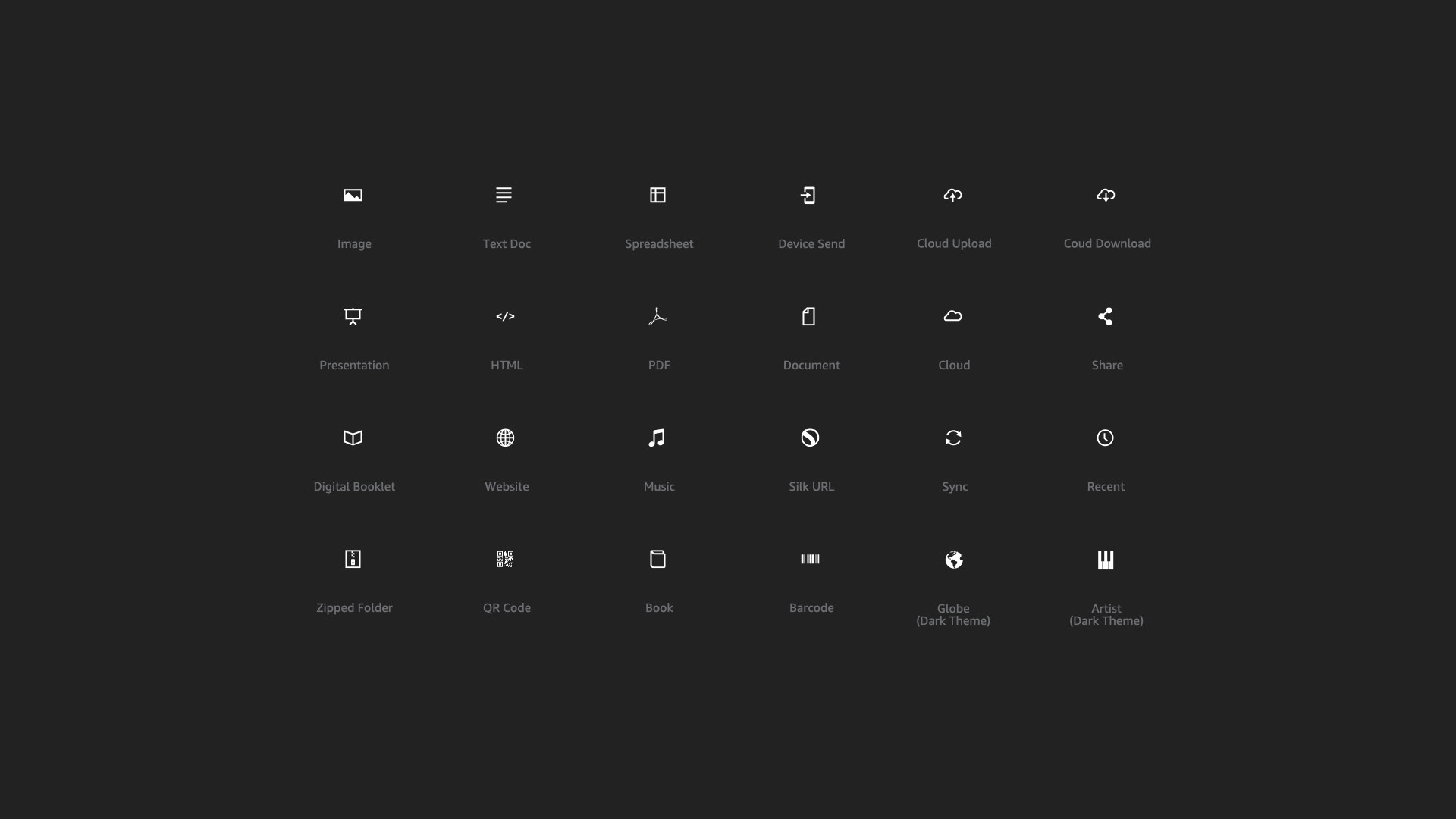This screenshot has height=819, width=1456.
Task: Click the Spreadsheet grid icon
Action: point(657,195)
